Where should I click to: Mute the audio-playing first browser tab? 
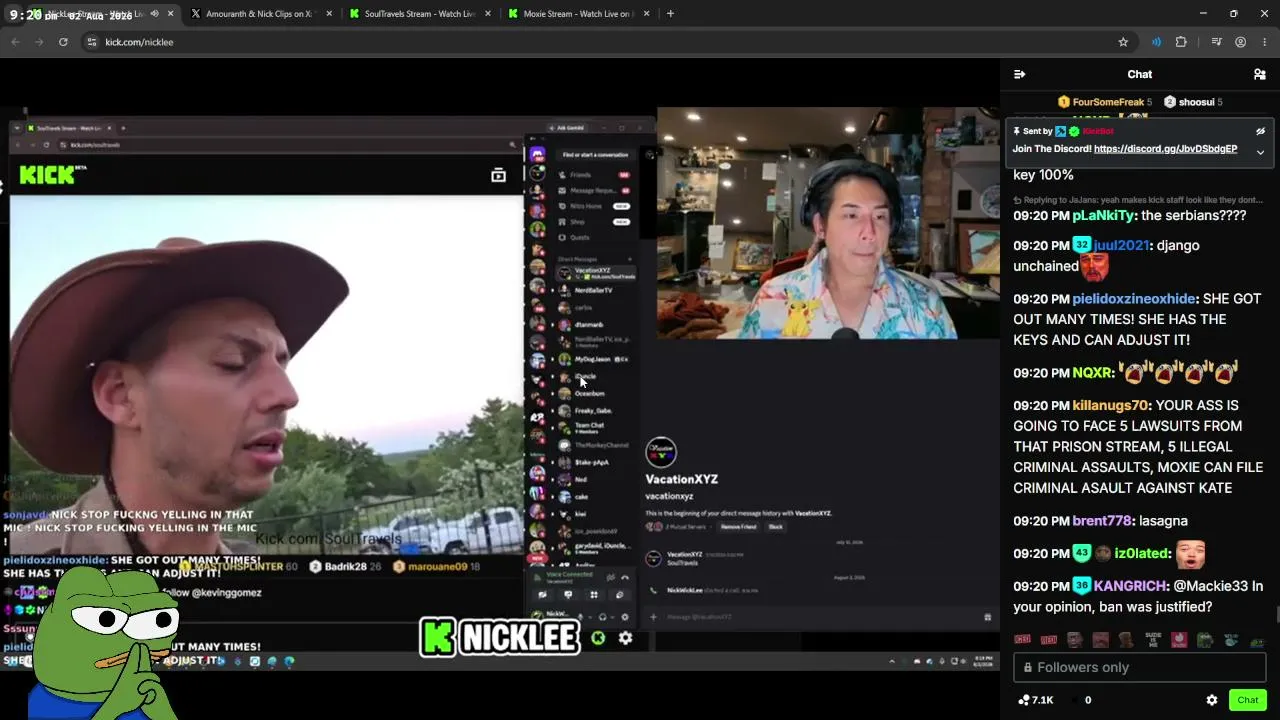[154, 14]
